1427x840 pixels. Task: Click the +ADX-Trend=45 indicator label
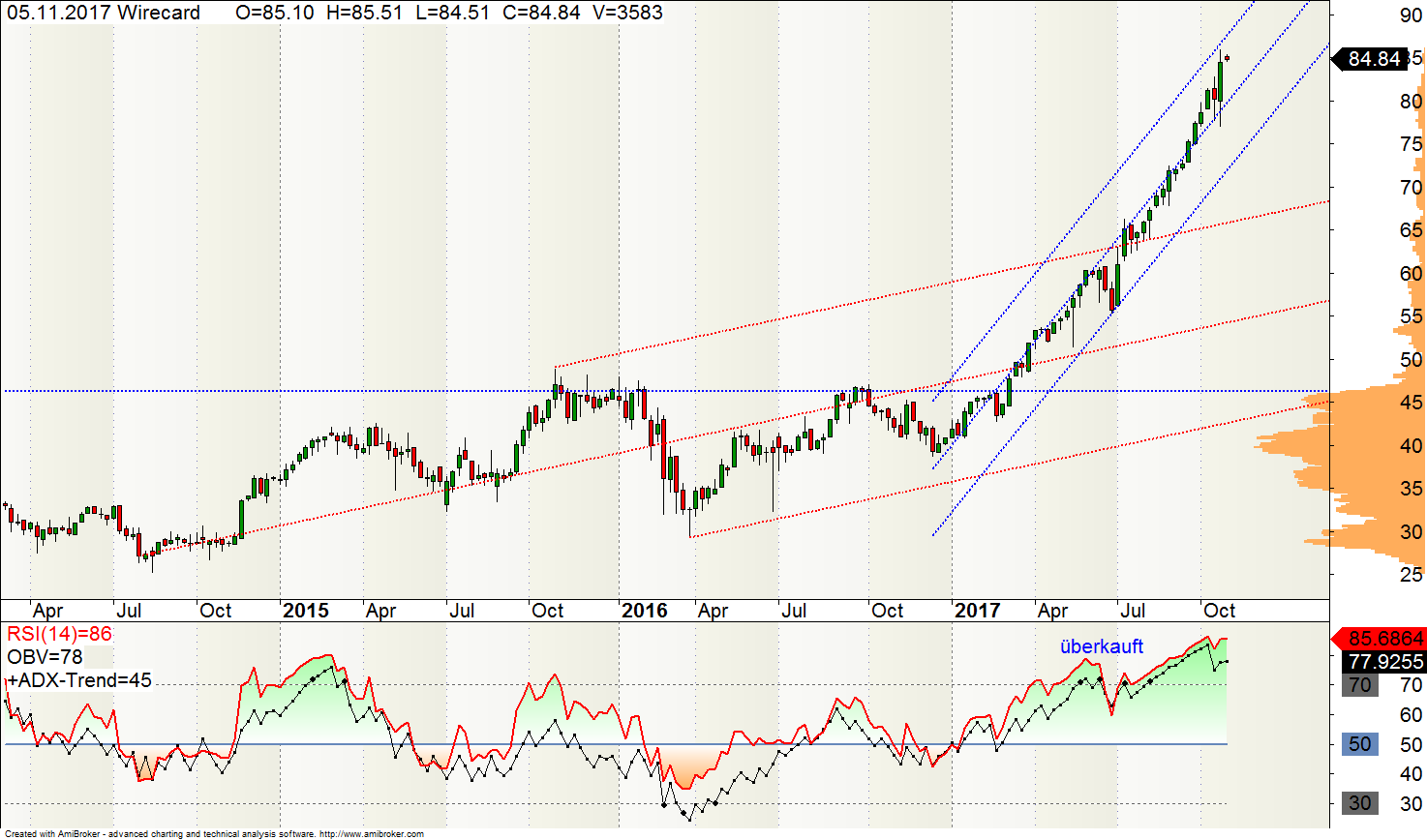(x=79, y=680)
